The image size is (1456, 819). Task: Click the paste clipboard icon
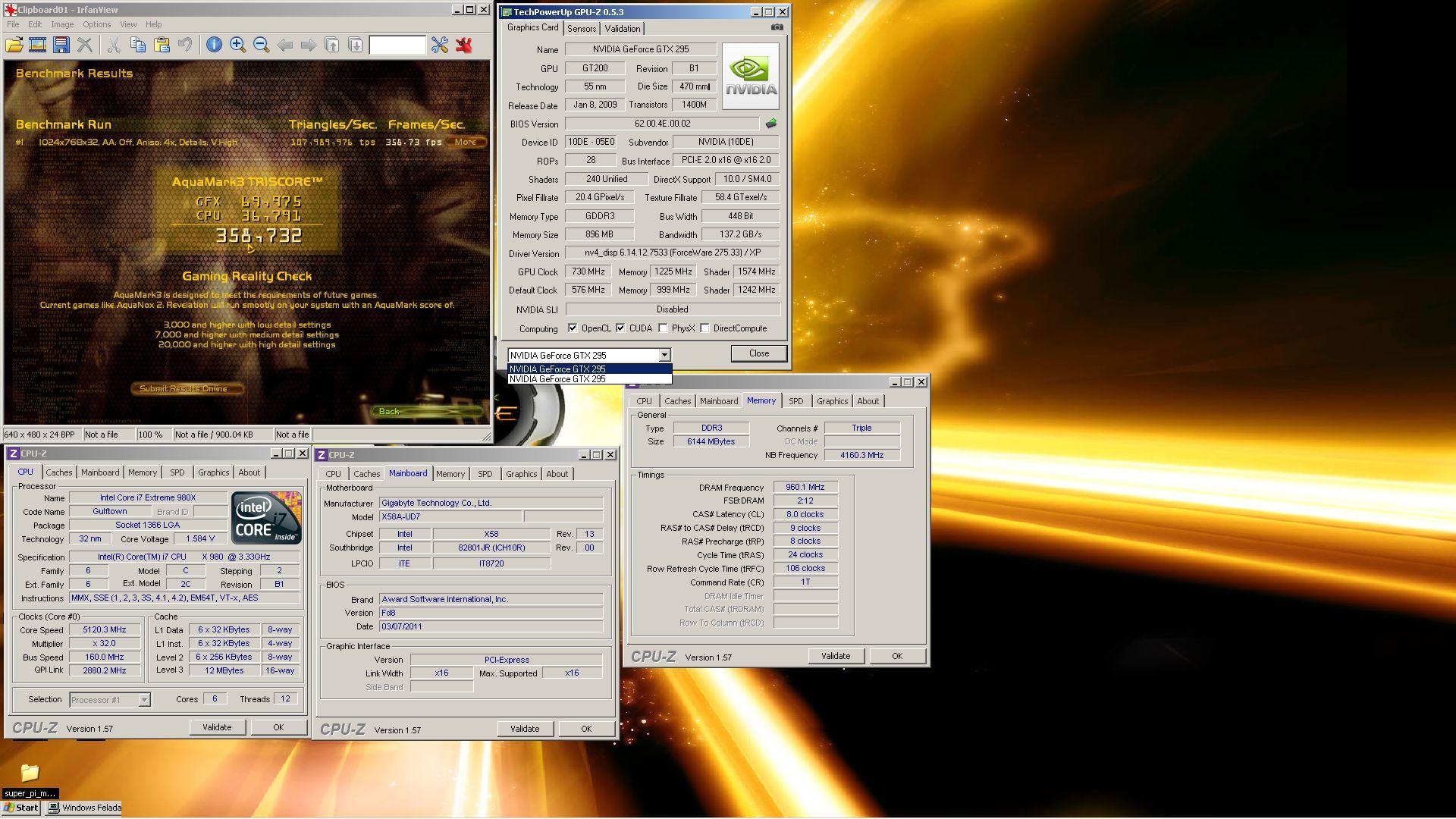click(x=162, y=45)
